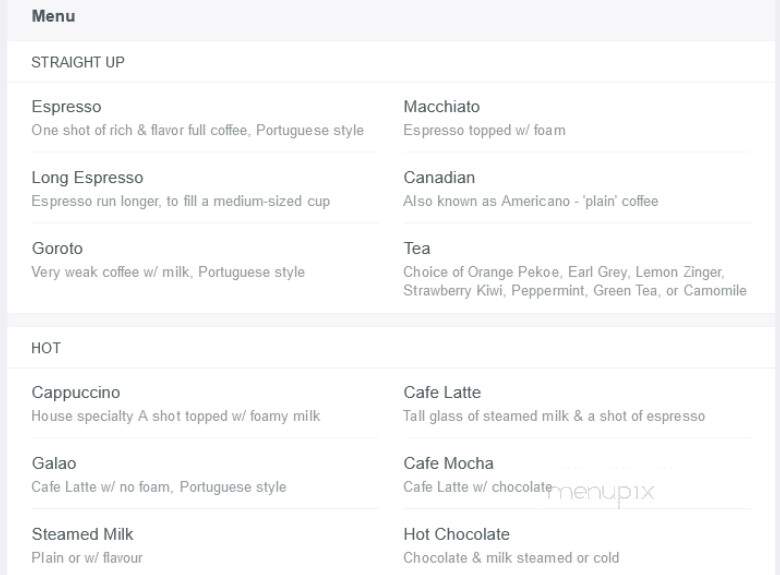The width and height of the screenshot is (780, 575).
Task: Select the Cafe Latte item
Action: [x=442, y=392]
